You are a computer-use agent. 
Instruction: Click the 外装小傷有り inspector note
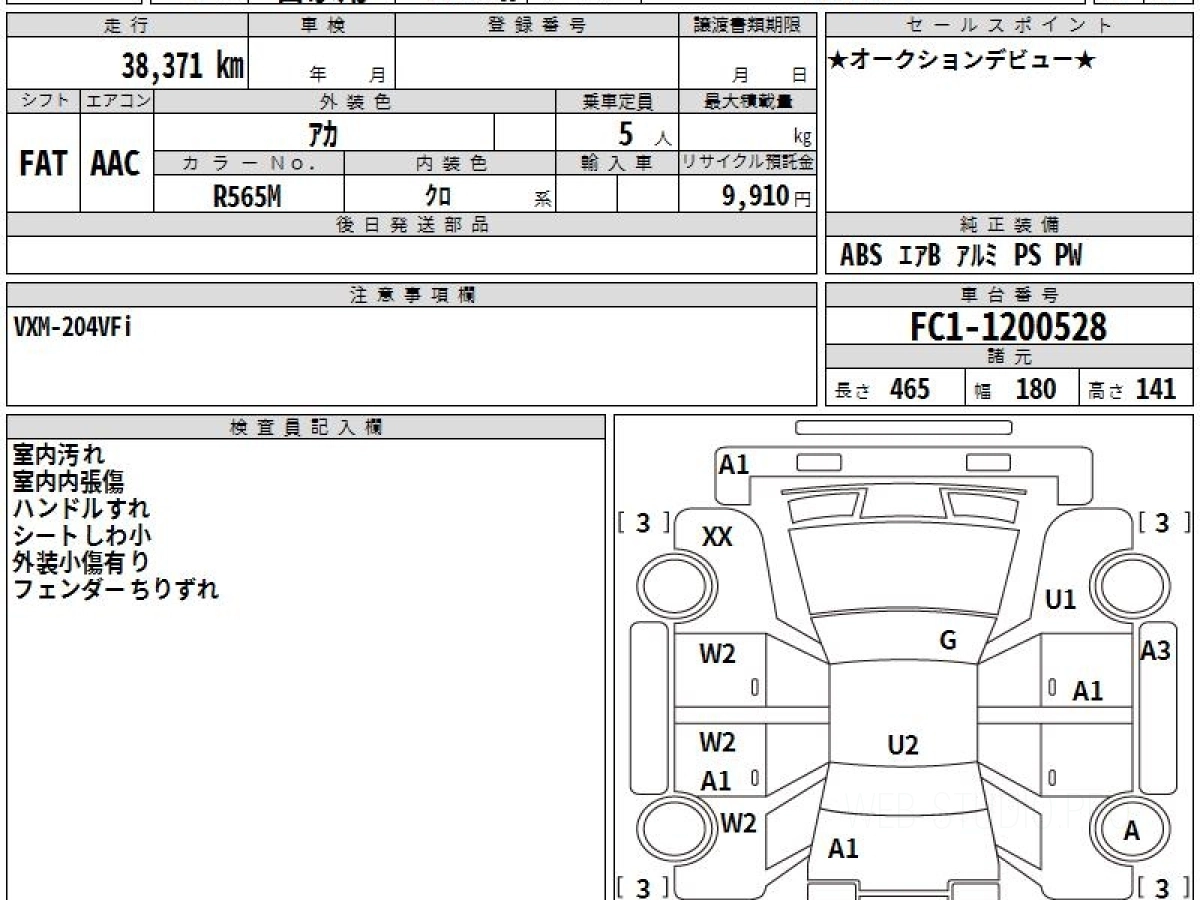tap(82, 562)
